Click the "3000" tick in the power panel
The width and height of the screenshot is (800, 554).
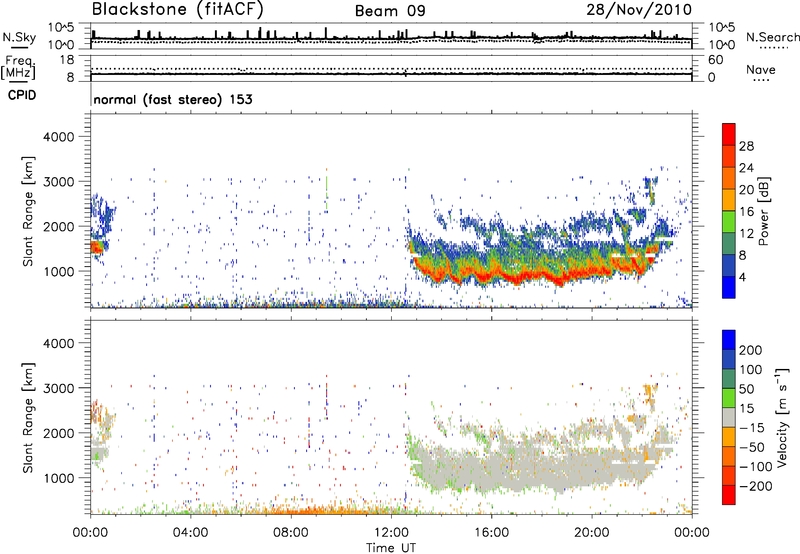click(x=59, y=182)
